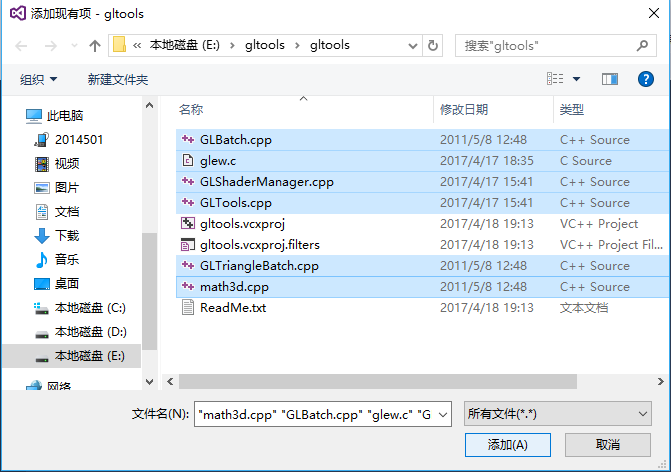Click the 添加(A) button

point(508,445)
